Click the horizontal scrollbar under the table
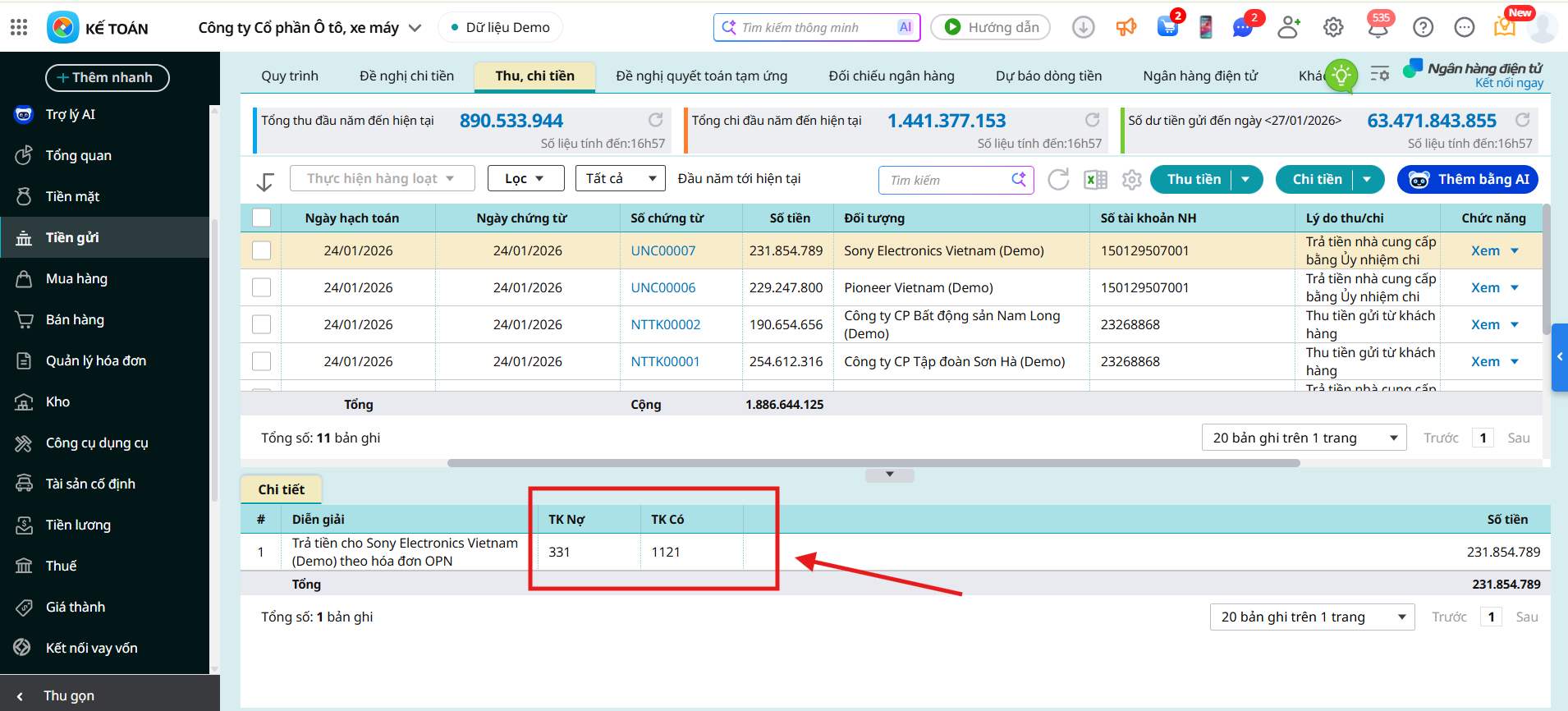 tap(873, 463)
